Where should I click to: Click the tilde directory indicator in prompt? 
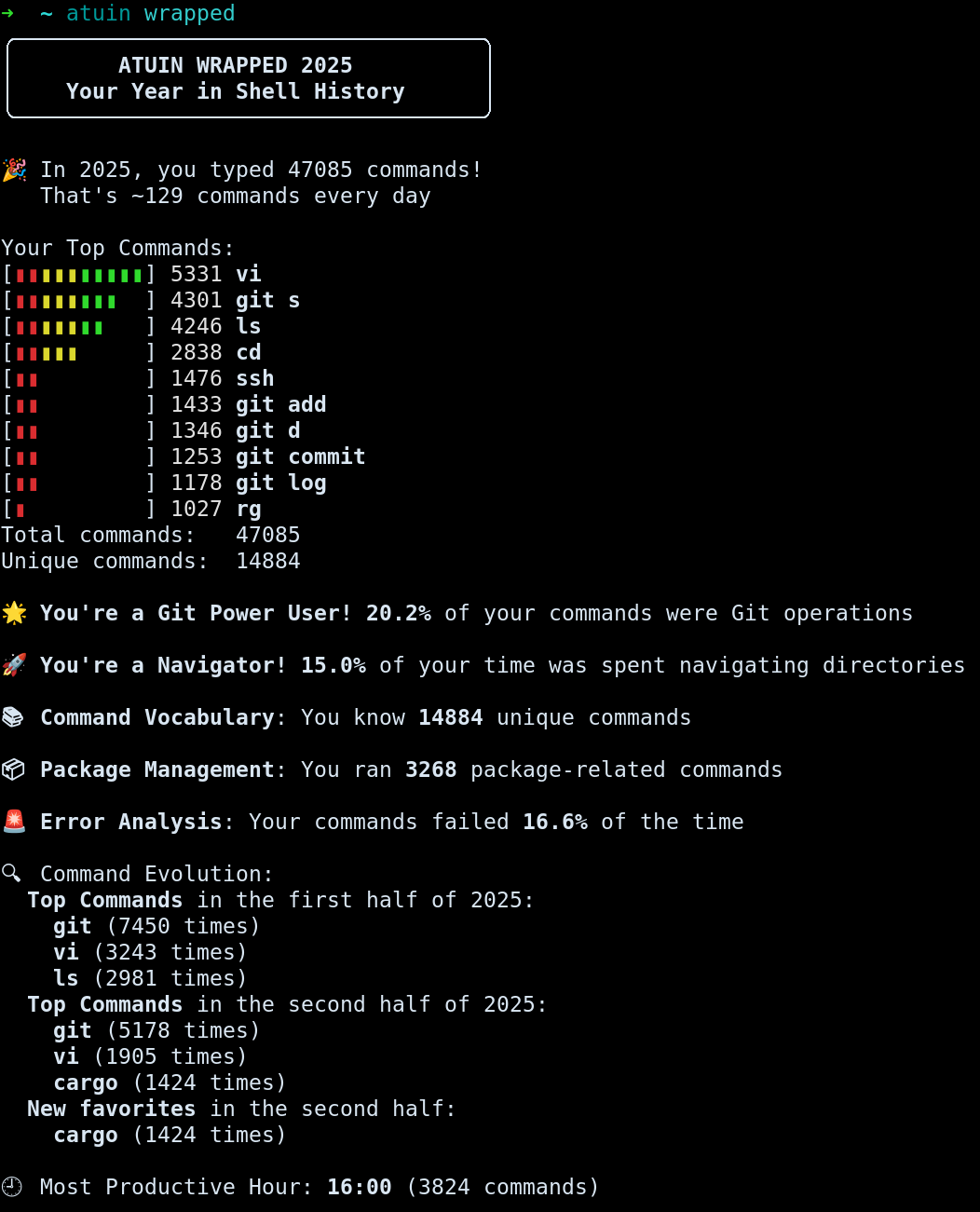tap(46, 14)
